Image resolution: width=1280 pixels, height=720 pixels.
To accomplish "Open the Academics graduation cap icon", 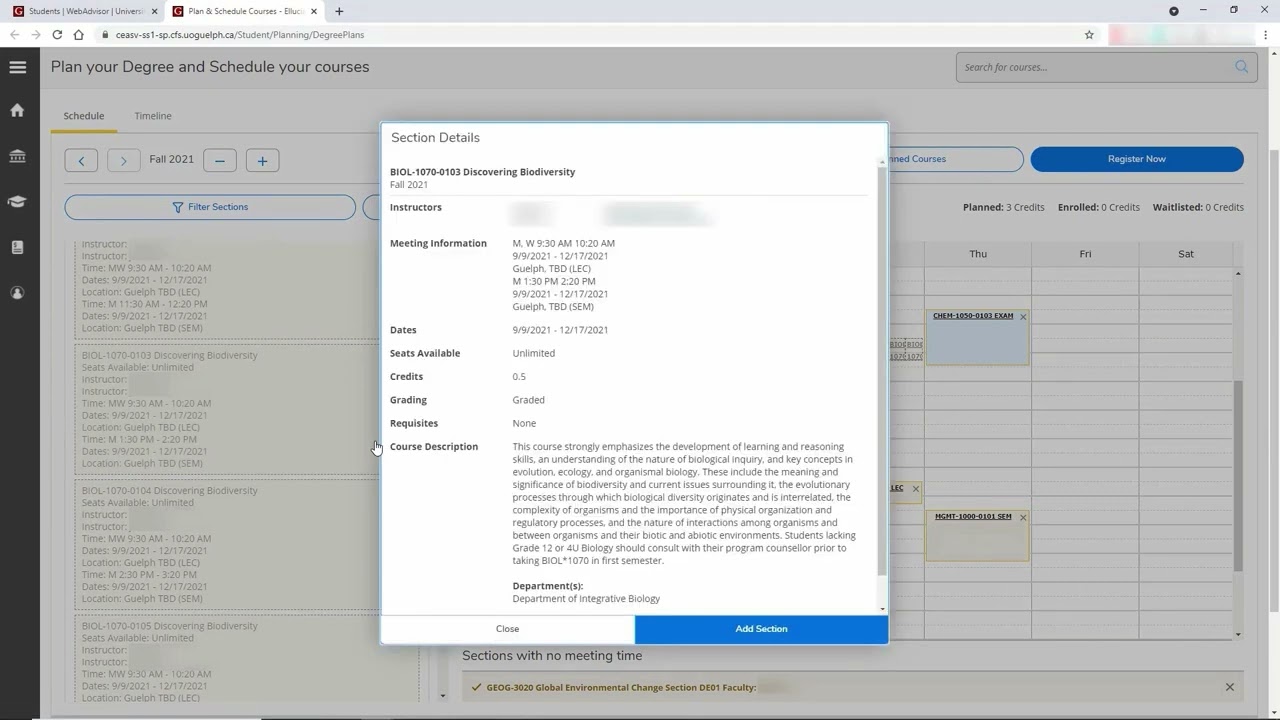I will (17, 201).
